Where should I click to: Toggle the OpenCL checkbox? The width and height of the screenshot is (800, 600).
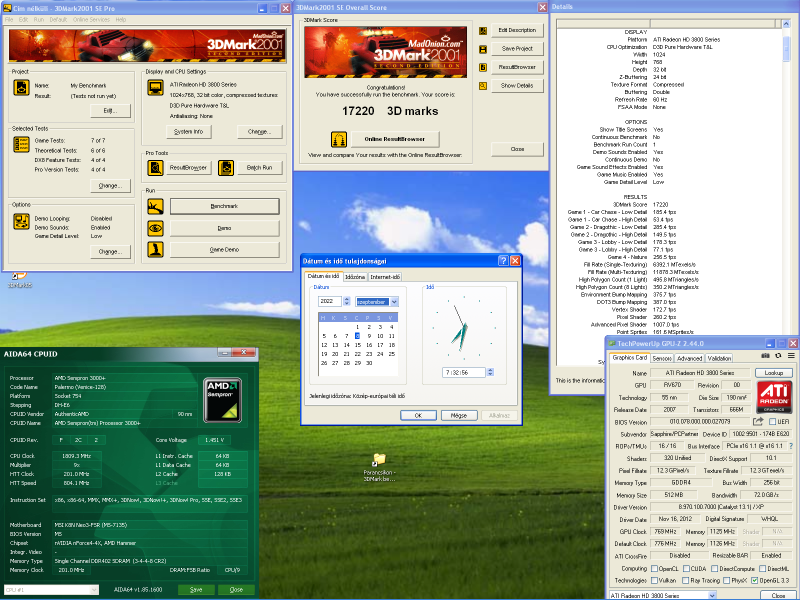coord(655,568)
